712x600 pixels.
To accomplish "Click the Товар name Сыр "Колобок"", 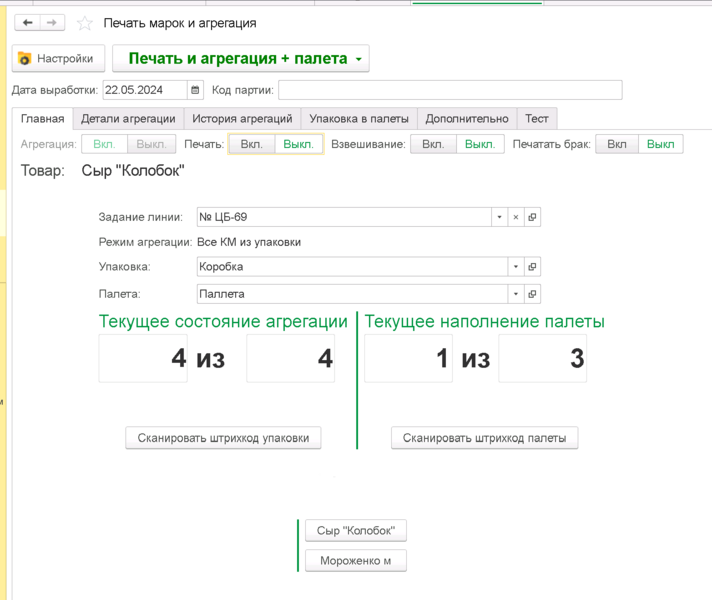I will click(x=133, y=171).
